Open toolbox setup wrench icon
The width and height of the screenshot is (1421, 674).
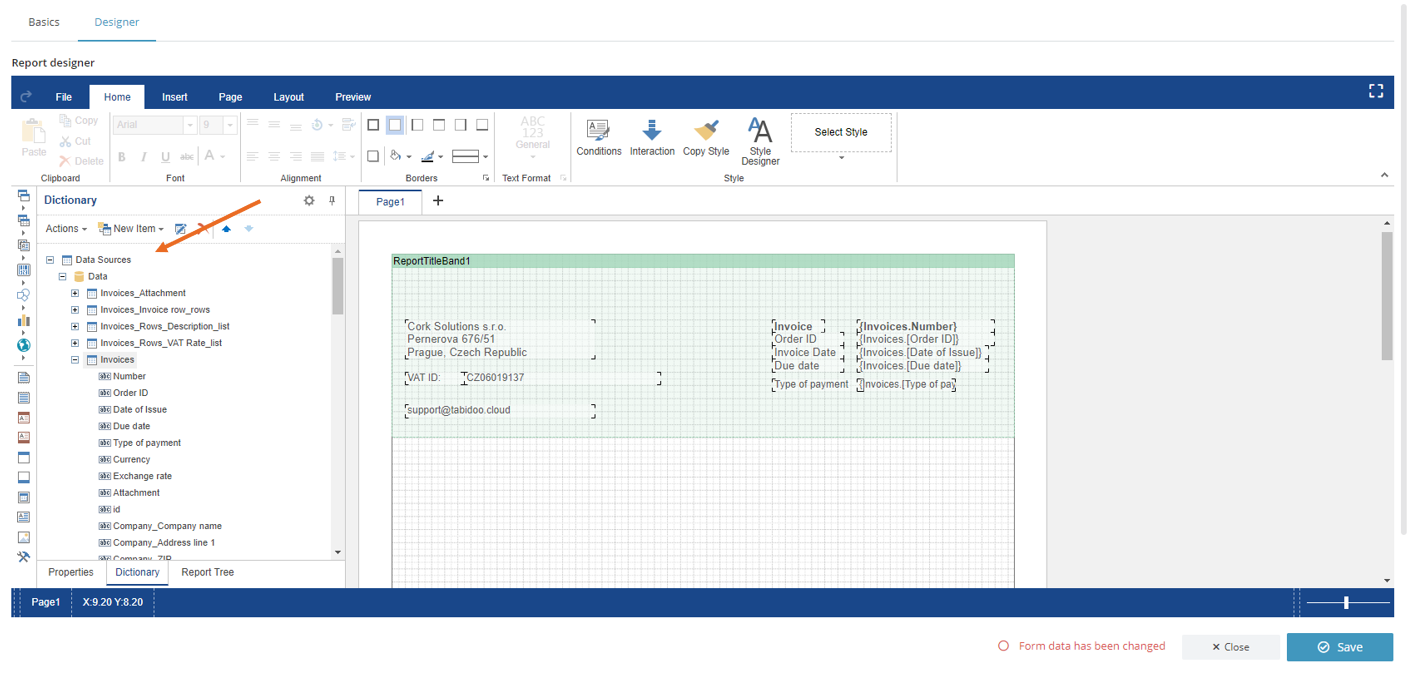point(24,557)
